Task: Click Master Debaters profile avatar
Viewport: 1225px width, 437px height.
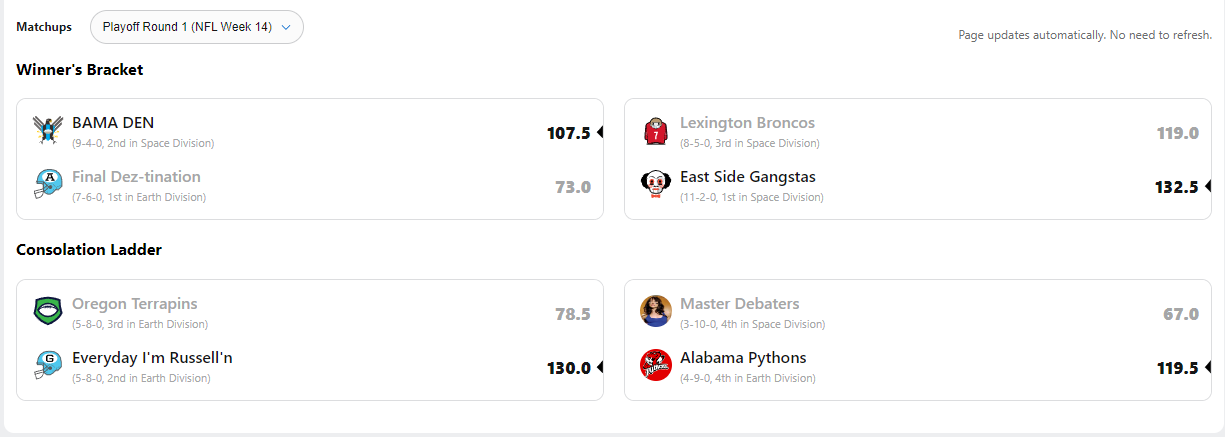Action: coord(656,312)
